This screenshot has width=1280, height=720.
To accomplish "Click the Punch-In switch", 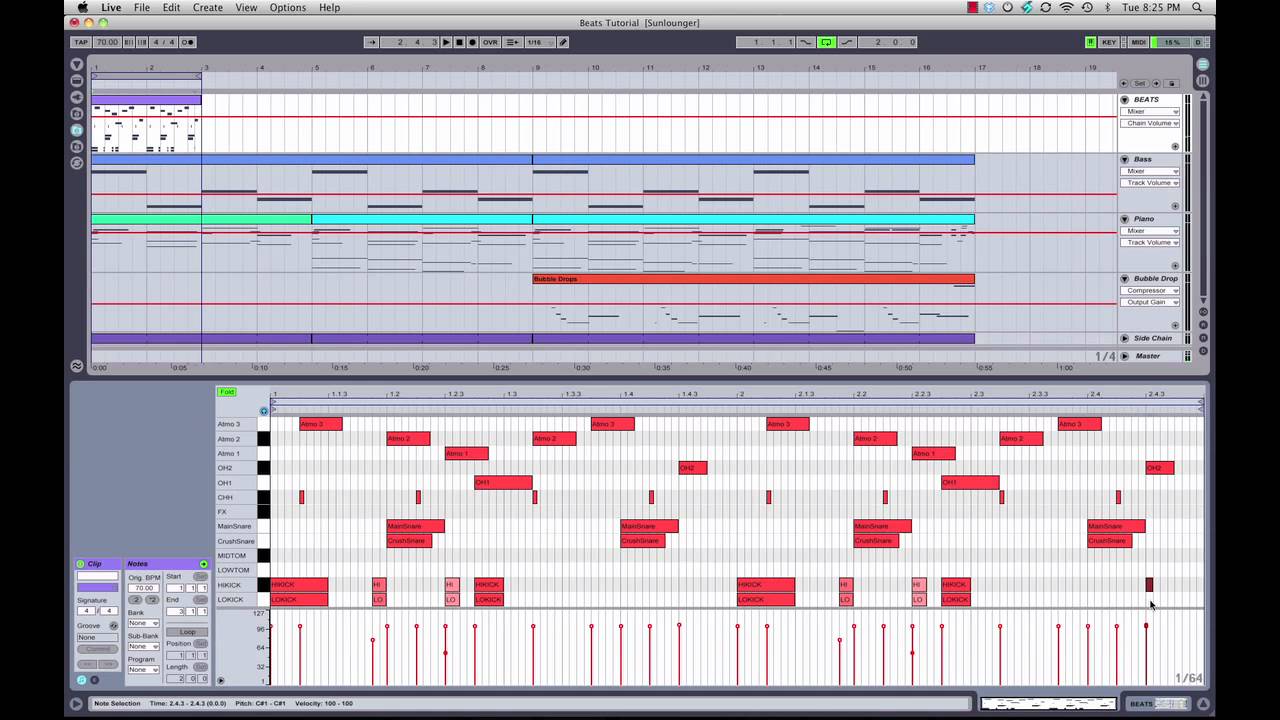I will (x=806, y=42).
